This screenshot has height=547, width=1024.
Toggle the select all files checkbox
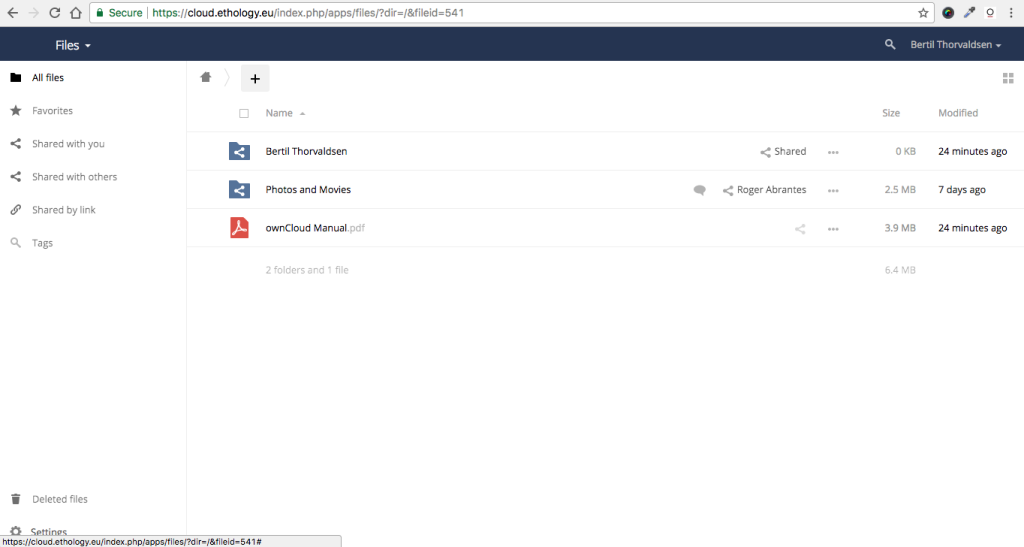244,114
